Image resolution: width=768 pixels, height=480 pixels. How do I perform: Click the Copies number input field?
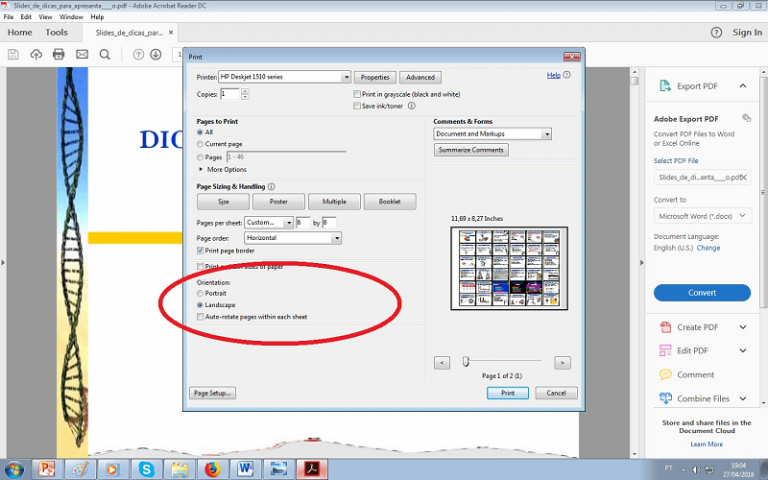click(x=229, y=94)
